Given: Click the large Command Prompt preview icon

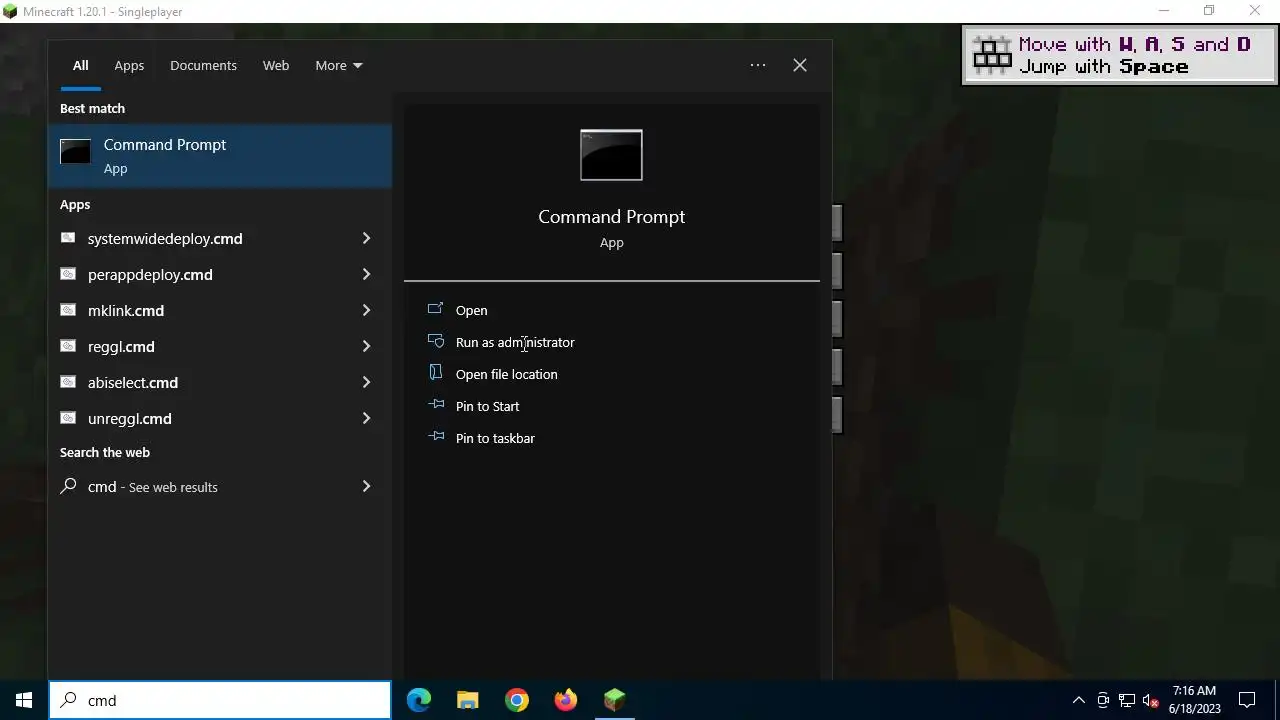Looking at the screenshot, I should [x=611, y=155].
